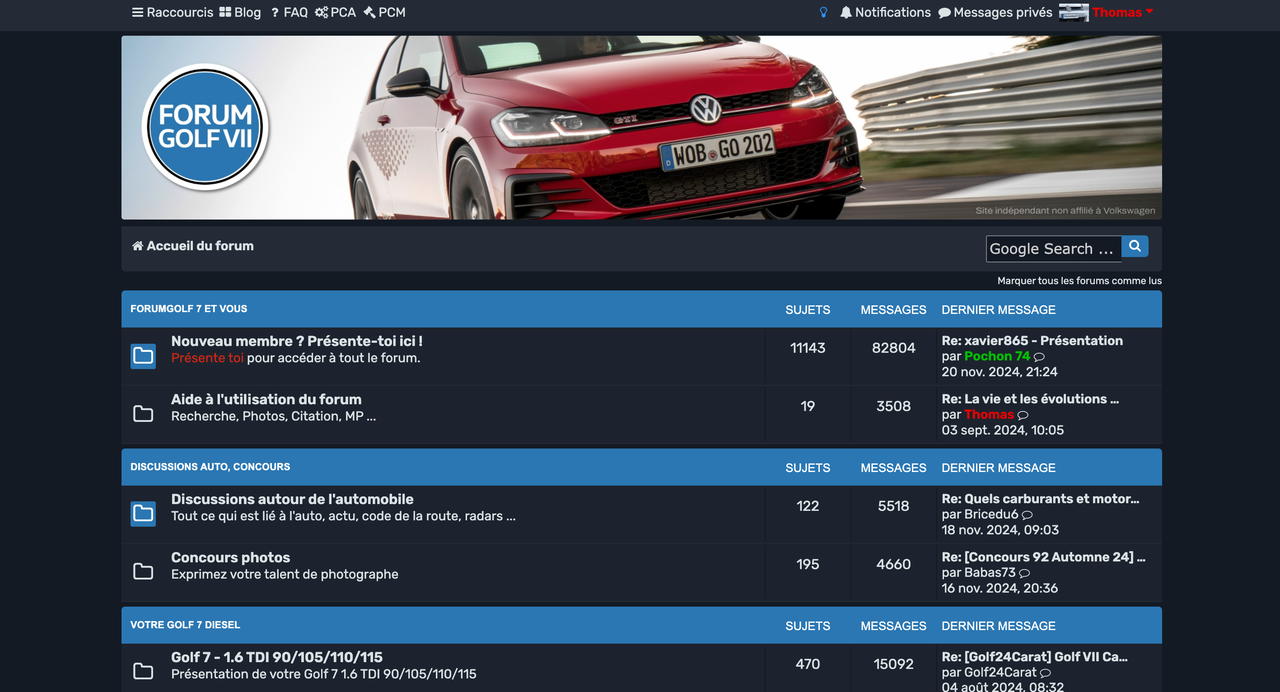
Task: Select the 82804 messages count
Action: [x=894, y=348]
